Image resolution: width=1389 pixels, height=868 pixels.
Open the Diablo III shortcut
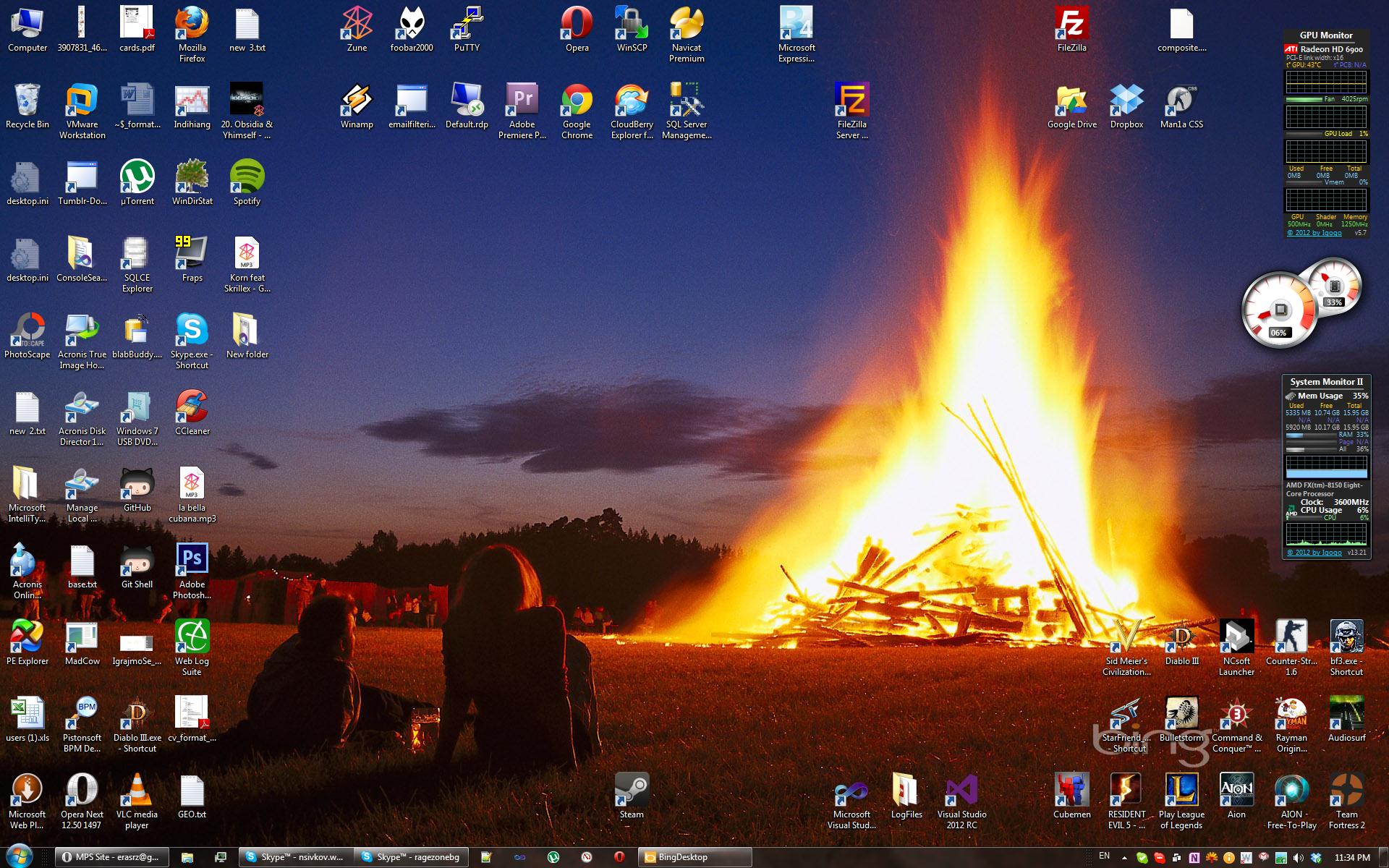1181,638
